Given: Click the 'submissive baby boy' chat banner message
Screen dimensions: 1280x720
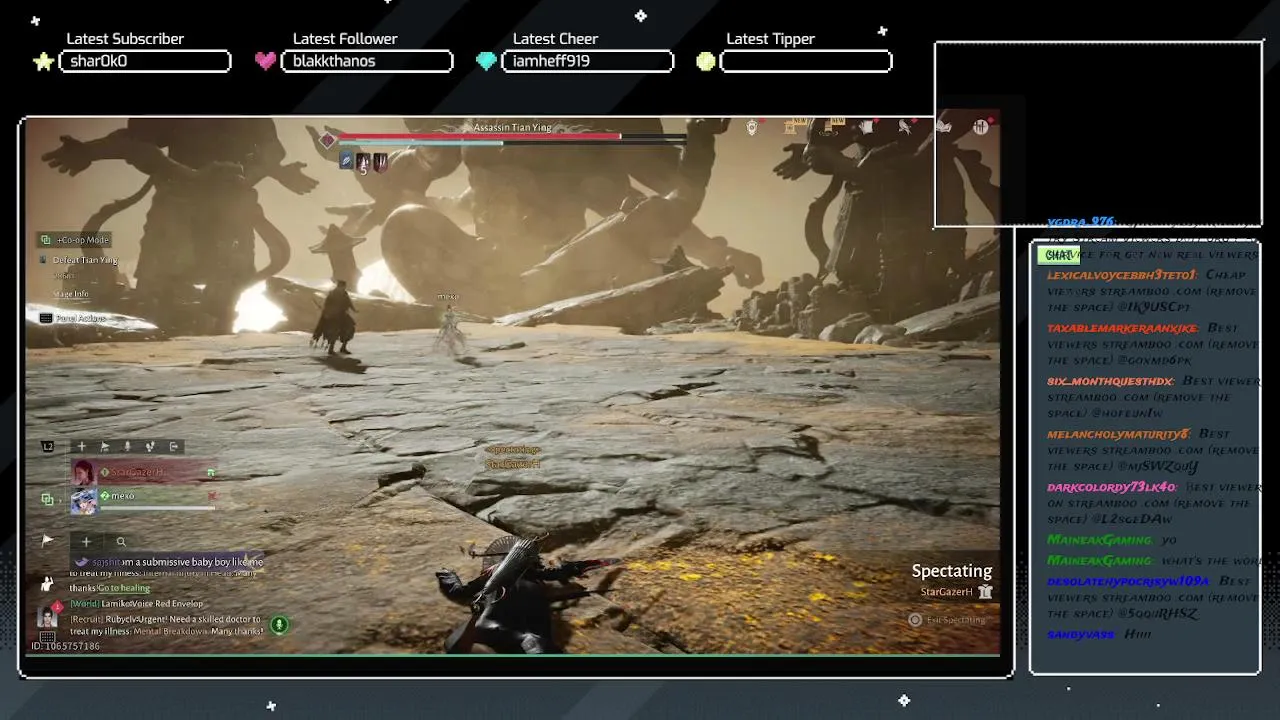Looking at the screenshot, I should [166, 562].
